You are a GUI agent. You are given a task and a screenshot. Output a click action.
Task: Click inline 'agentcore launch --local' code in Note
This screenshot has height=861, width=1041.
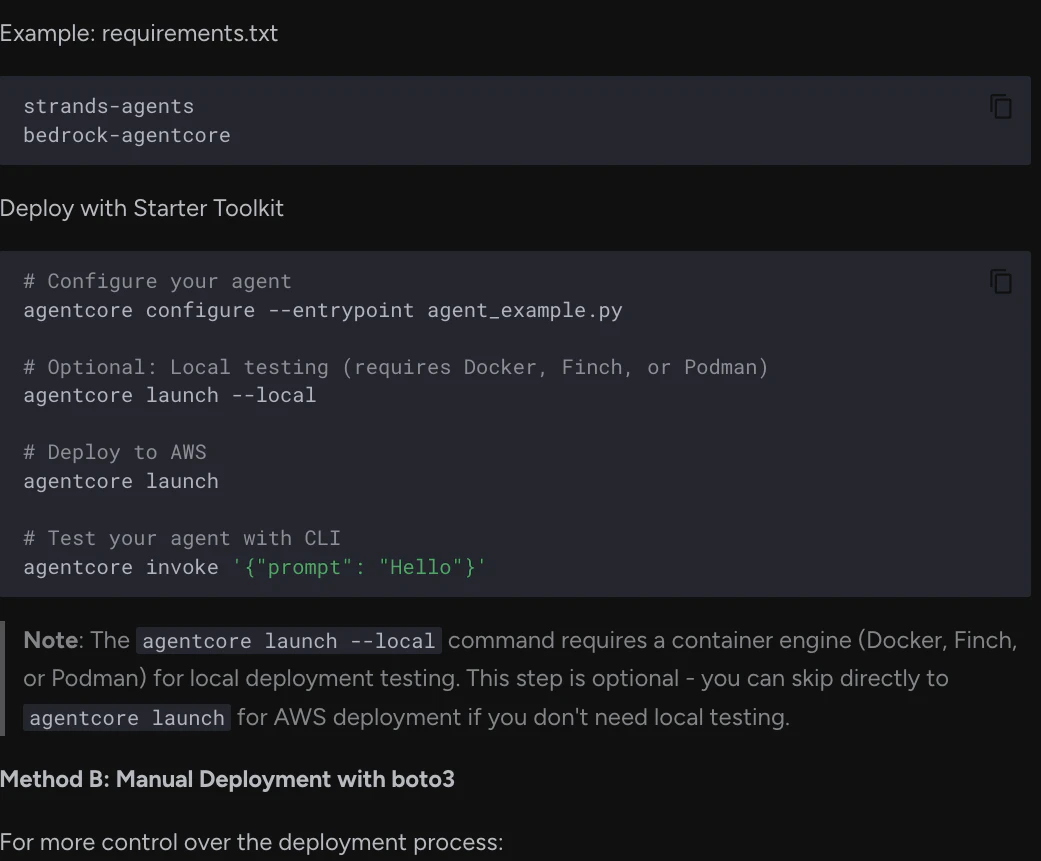(290, 641)
